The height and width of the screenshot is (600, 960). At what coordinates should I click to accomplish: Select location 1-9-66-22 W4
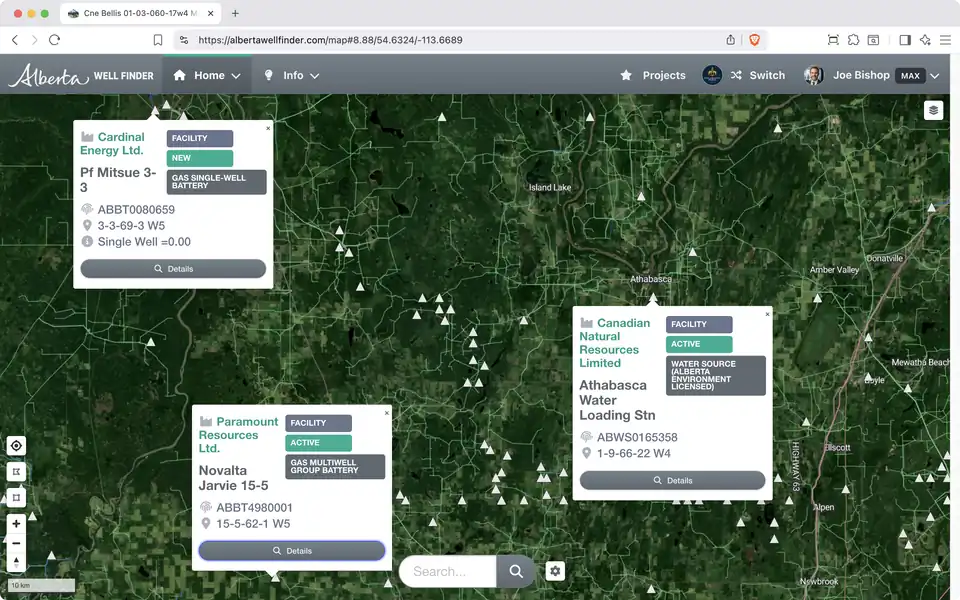pyautogui.click(x=634, y=453)
